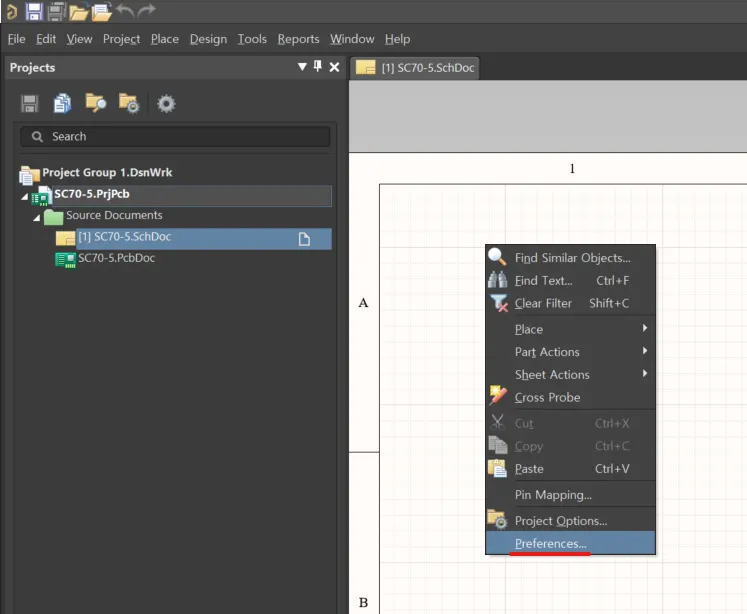
Task: Select Clear Filter in context menu
Action: (570, 303)
